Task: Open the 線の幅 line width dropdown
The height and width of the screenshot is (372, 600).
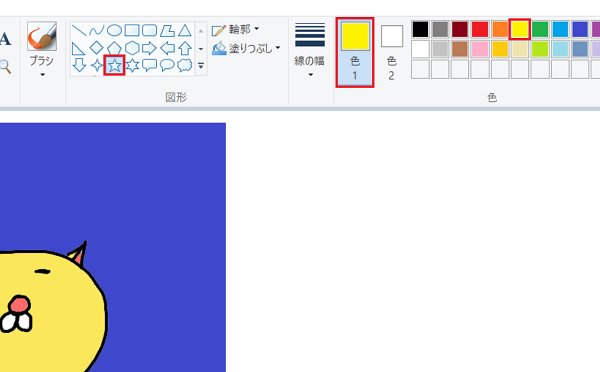Action: (x=310, y=50)
